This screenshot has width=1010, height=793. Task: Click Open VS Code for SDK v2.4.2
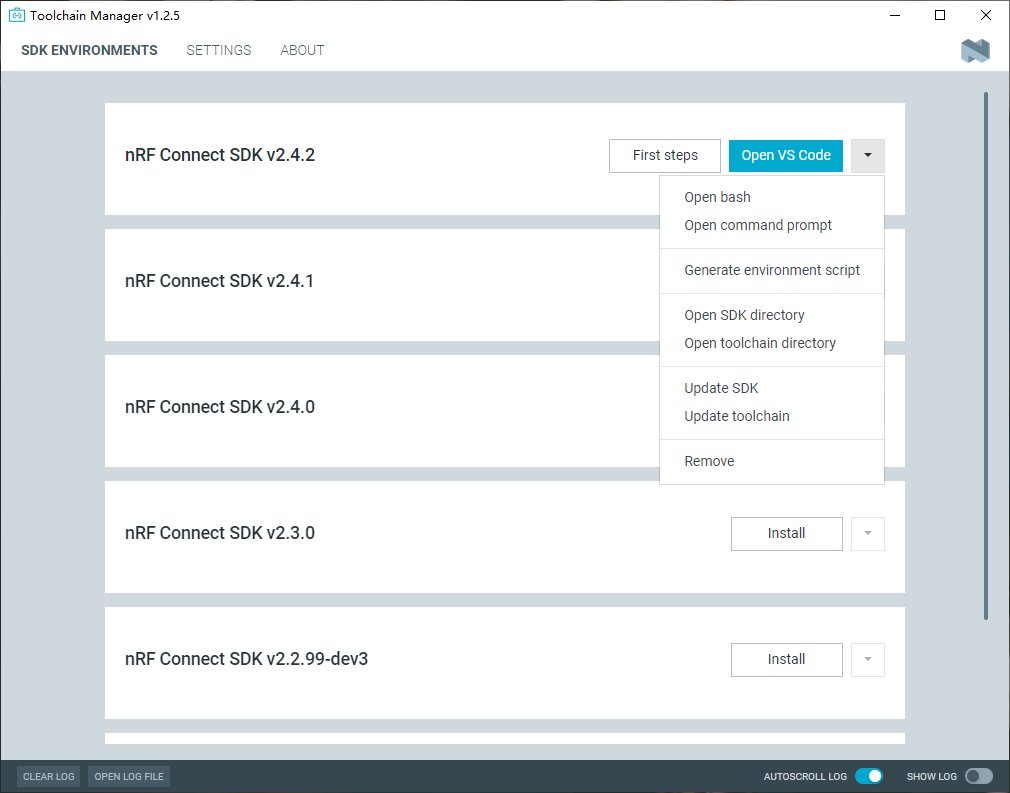coord(786,155)
